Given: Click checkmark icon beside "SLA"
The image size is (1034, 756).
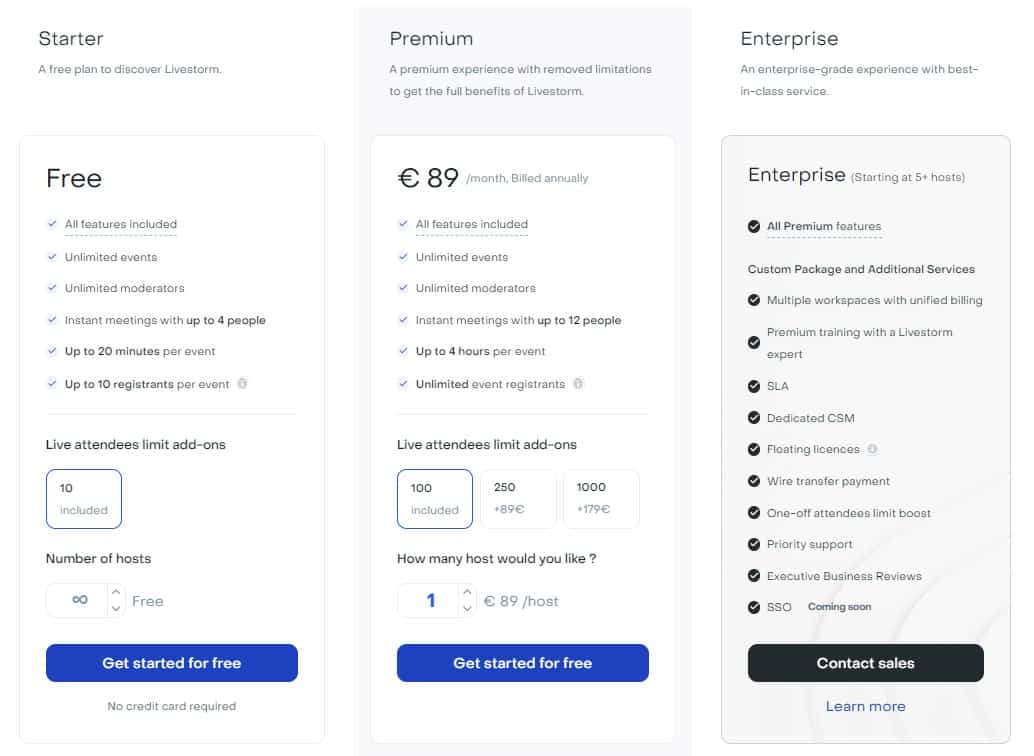Looking at the screenshot, I should click(x=754, y=386).
